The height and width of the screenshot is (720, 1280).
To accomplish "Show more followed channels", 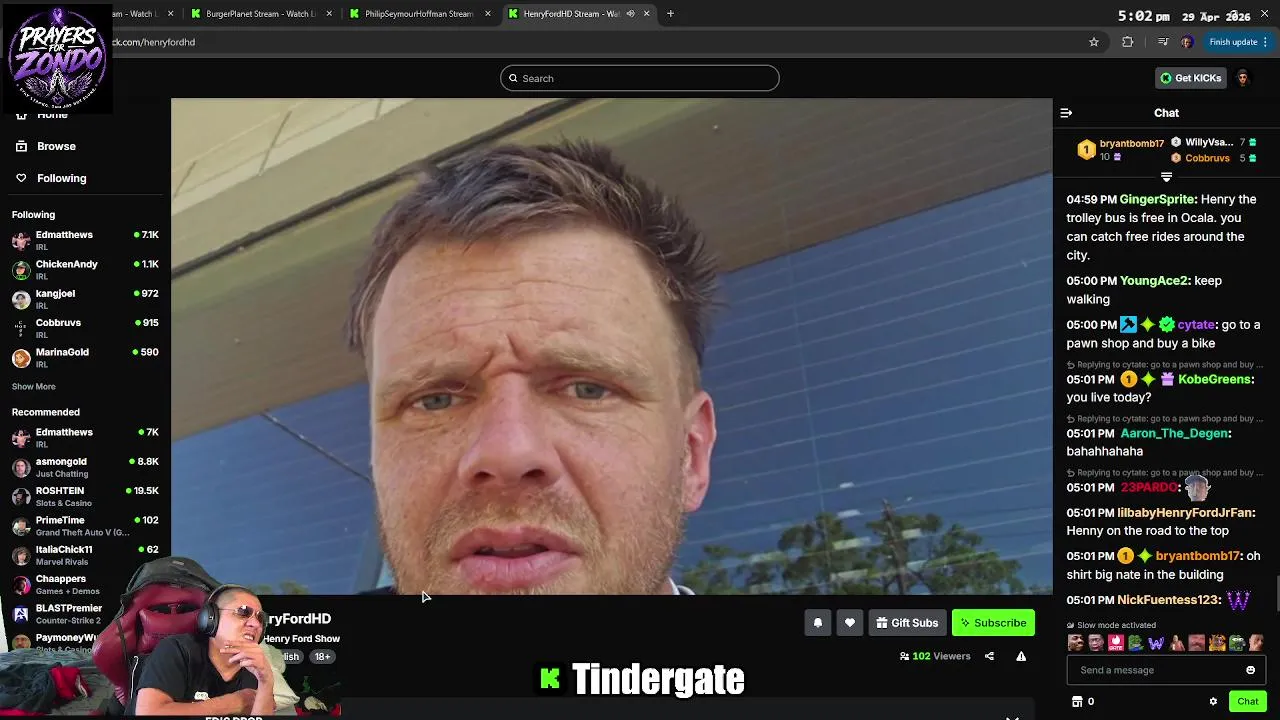I will tap(33, 386).
